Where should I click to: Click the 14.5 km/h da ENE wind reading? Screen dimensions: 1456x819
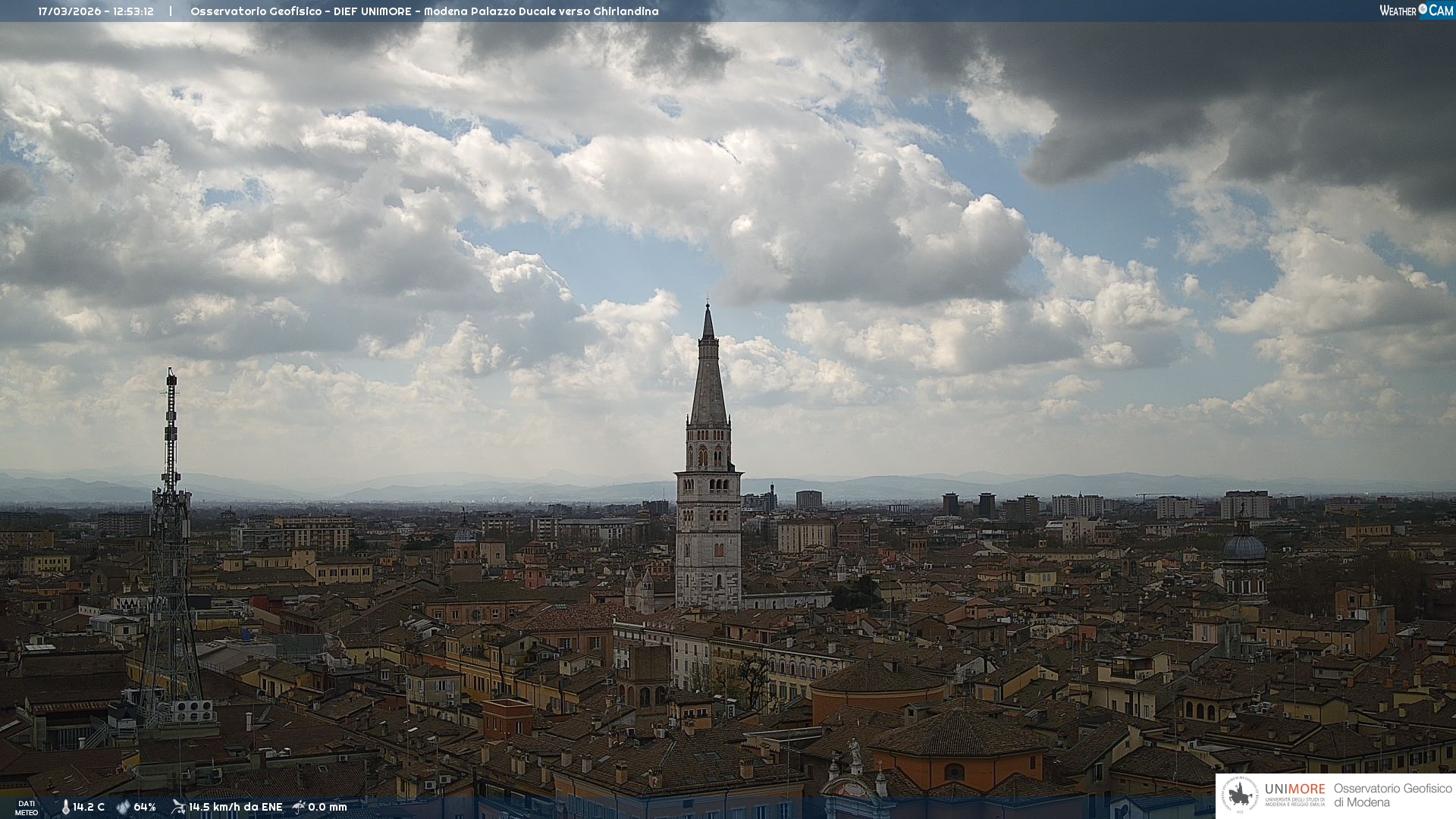click(x=235, y=807)
